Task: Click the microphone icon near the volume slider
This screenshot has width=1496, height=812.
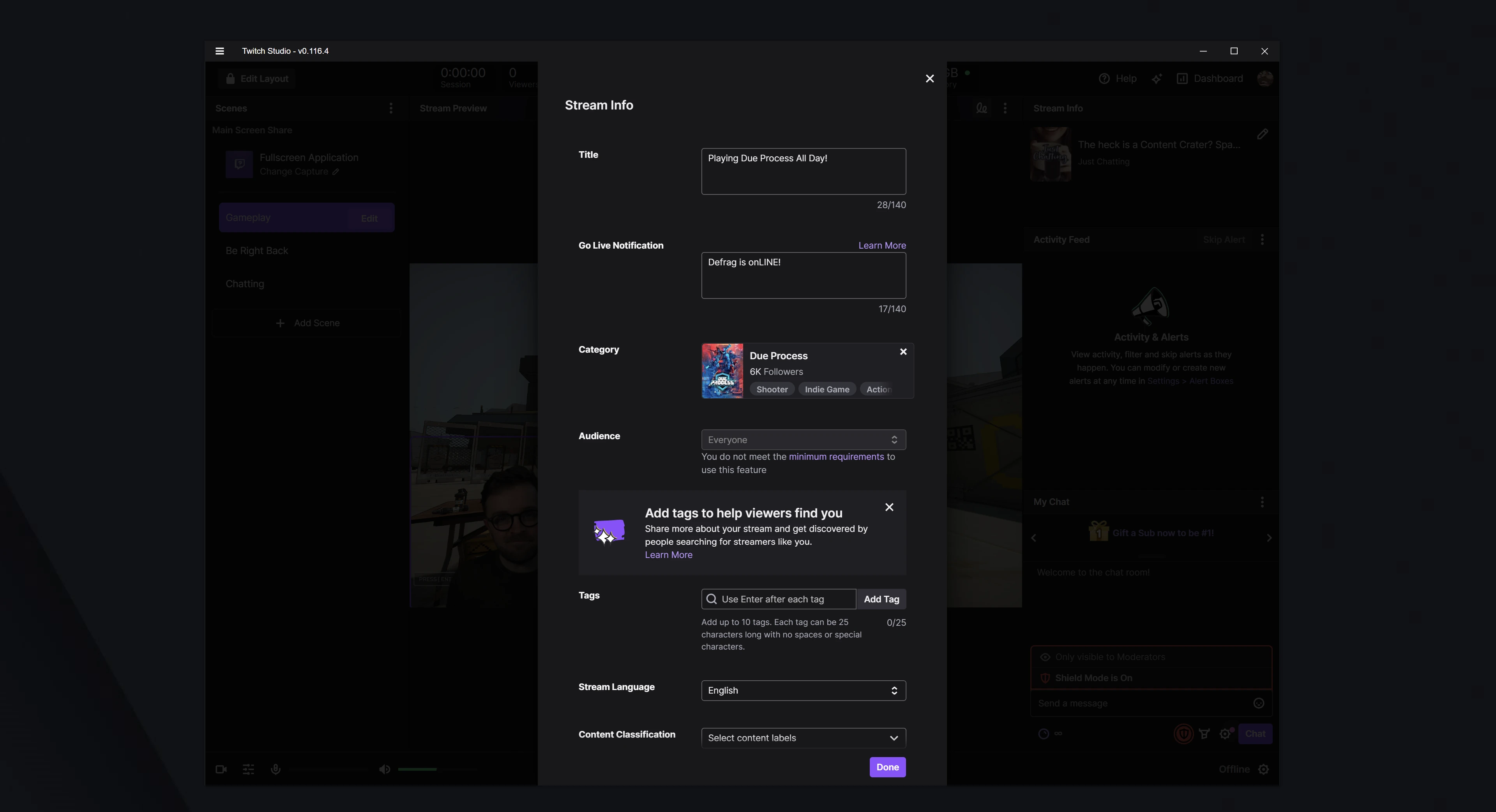Action: pyautogui.click(x=276, y=769)
